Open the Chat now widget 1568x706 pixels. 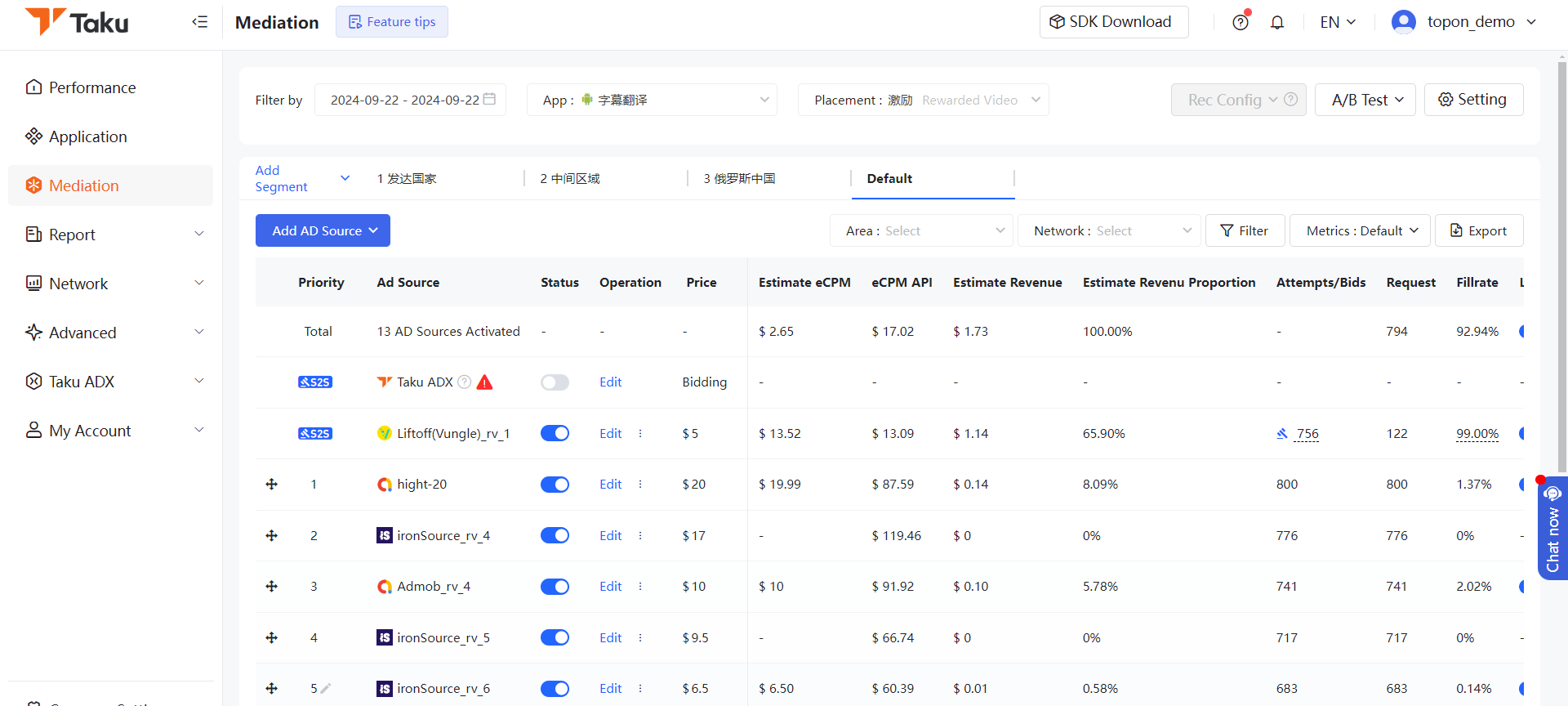pos(1552,529)
